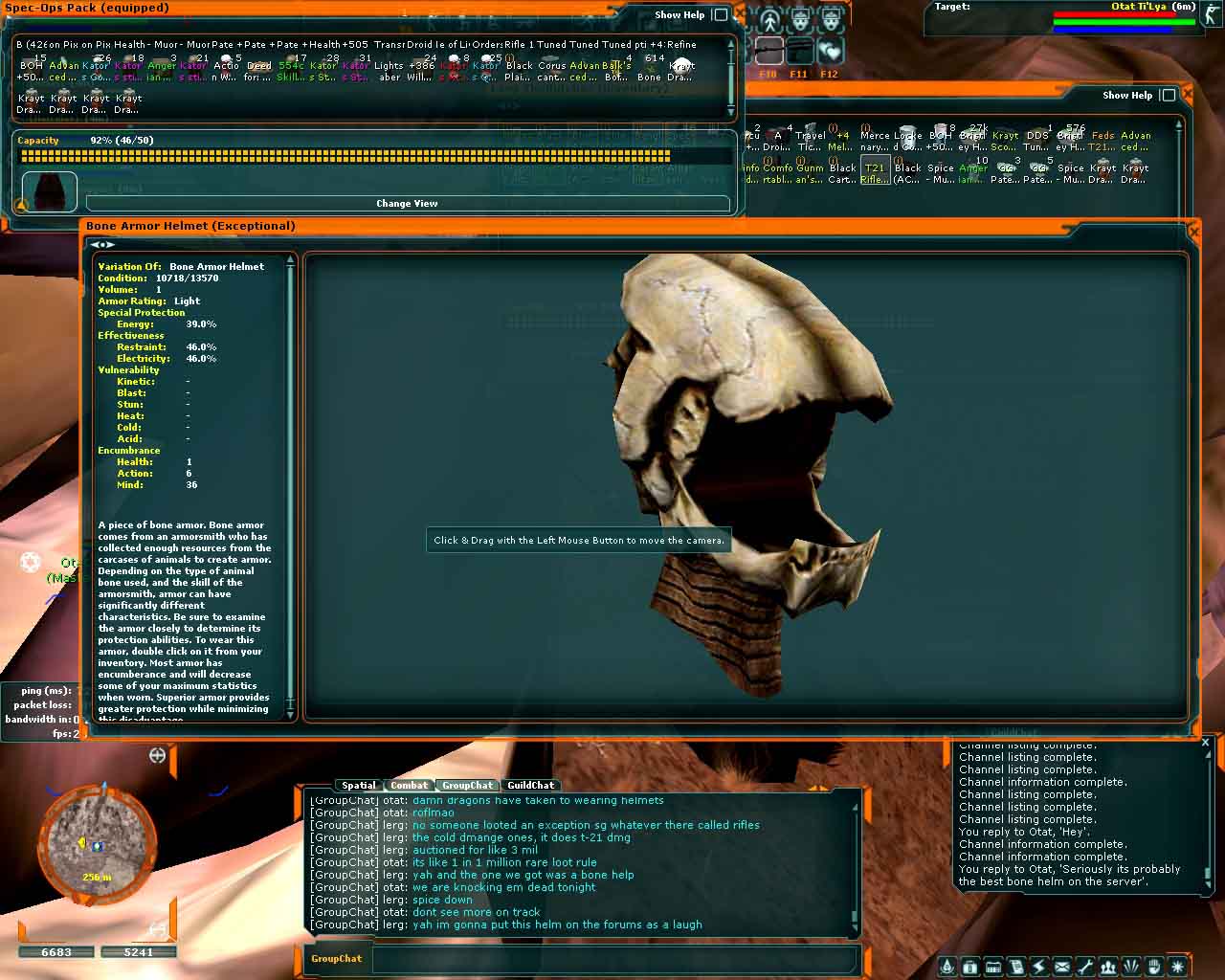Select the Krayt Sco item in inventory
The width and height of the screenshot is (1225, 980).
click(x=1005, y=136)
